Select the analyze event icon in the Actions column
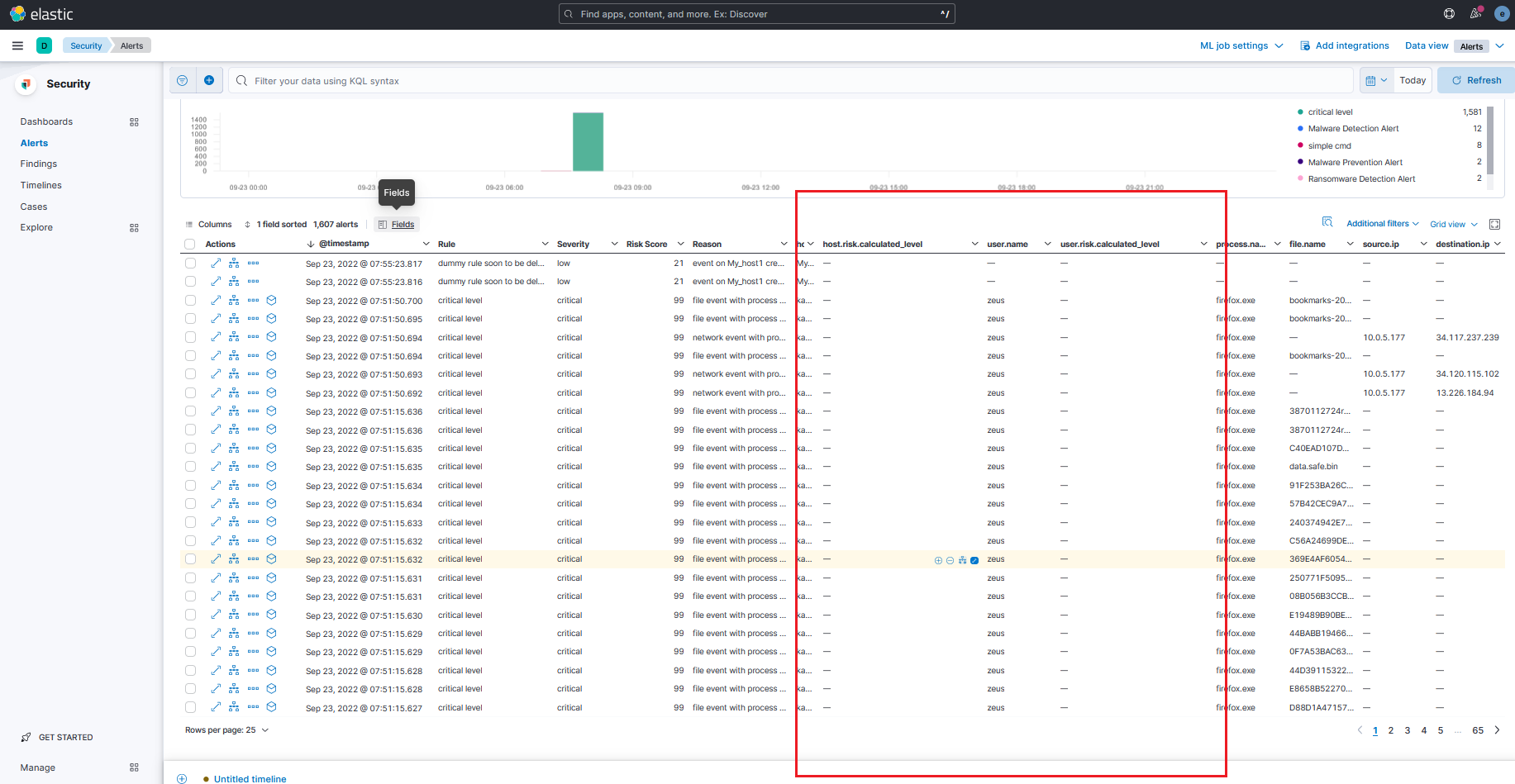The height and width of the screenshot is (784, 1515). click(x=234, y=263)
